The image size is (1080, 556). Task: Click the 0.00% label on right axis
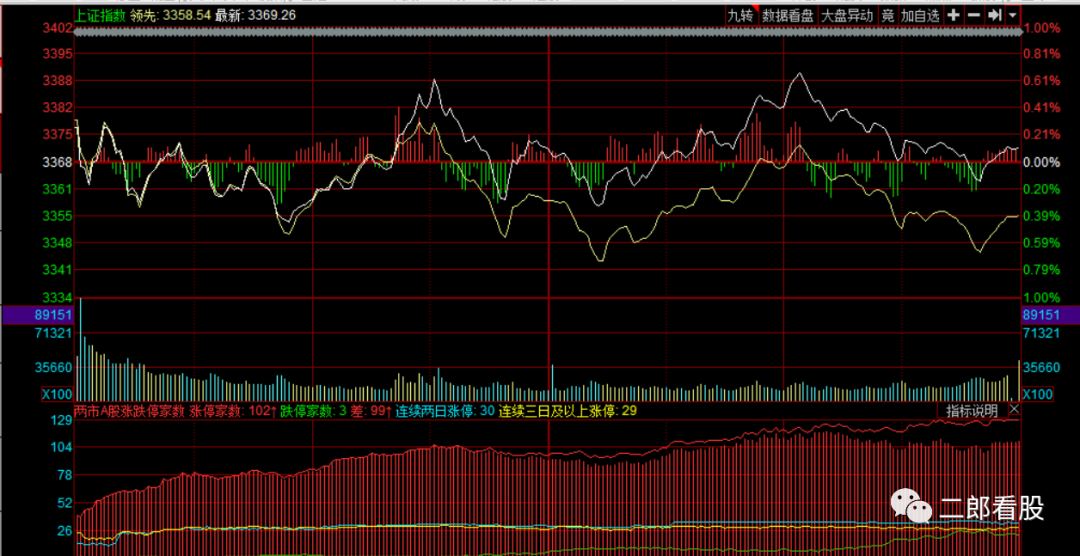[x=1041, y=163]
